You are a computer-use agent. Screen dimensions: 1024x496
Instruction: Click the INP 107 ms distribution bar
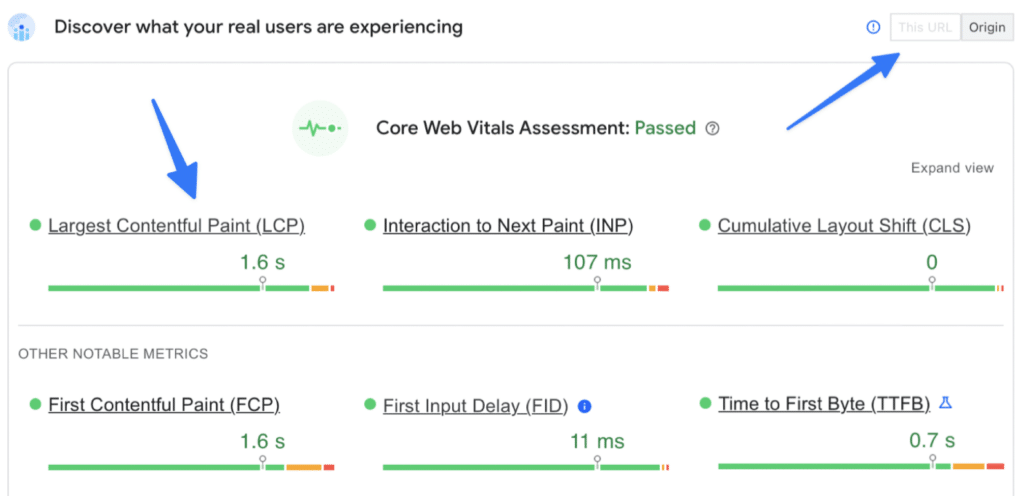click(526, 288)
